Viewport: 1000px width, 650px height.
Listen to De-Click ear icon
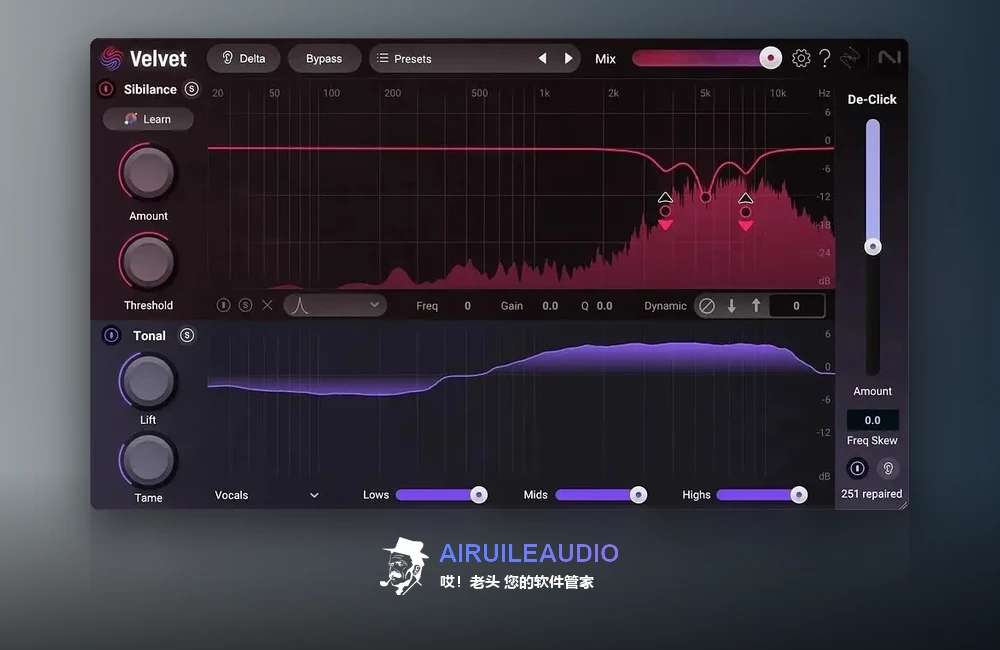(x=888, y=468)
